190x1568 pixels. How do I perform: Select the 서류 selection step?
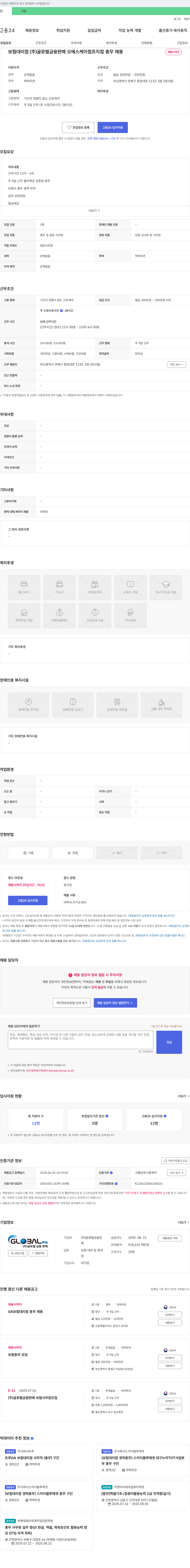pyautogui.click(x=29, y=853)
